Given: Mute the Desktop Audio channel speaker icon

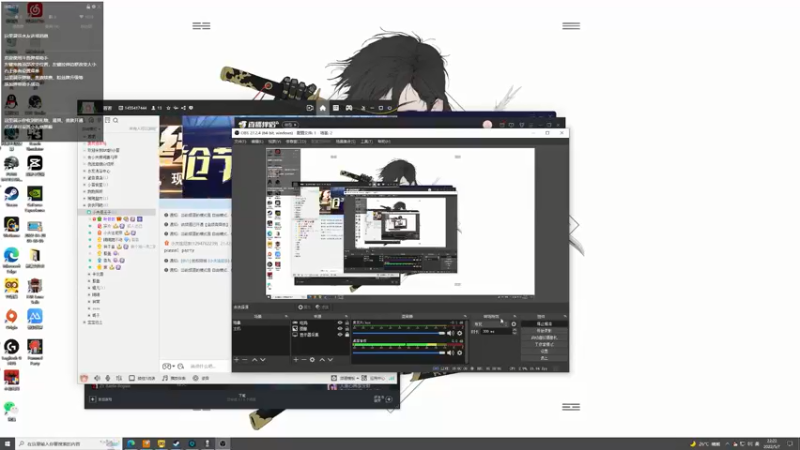Looking at the screenshot, I should tap(450, 353).
